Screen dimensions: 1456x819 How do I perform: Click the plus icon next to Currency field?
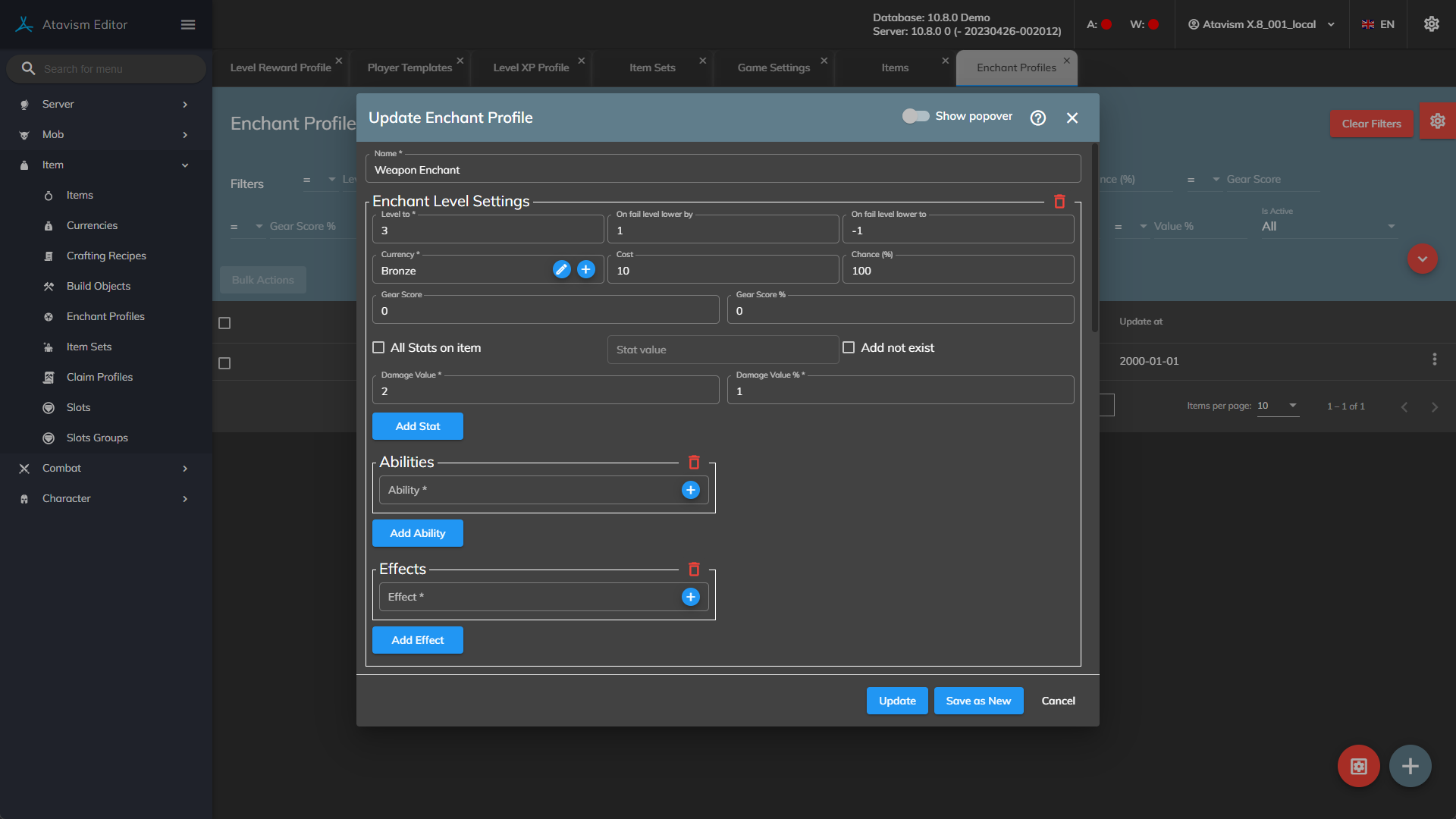tap(586, 269)
